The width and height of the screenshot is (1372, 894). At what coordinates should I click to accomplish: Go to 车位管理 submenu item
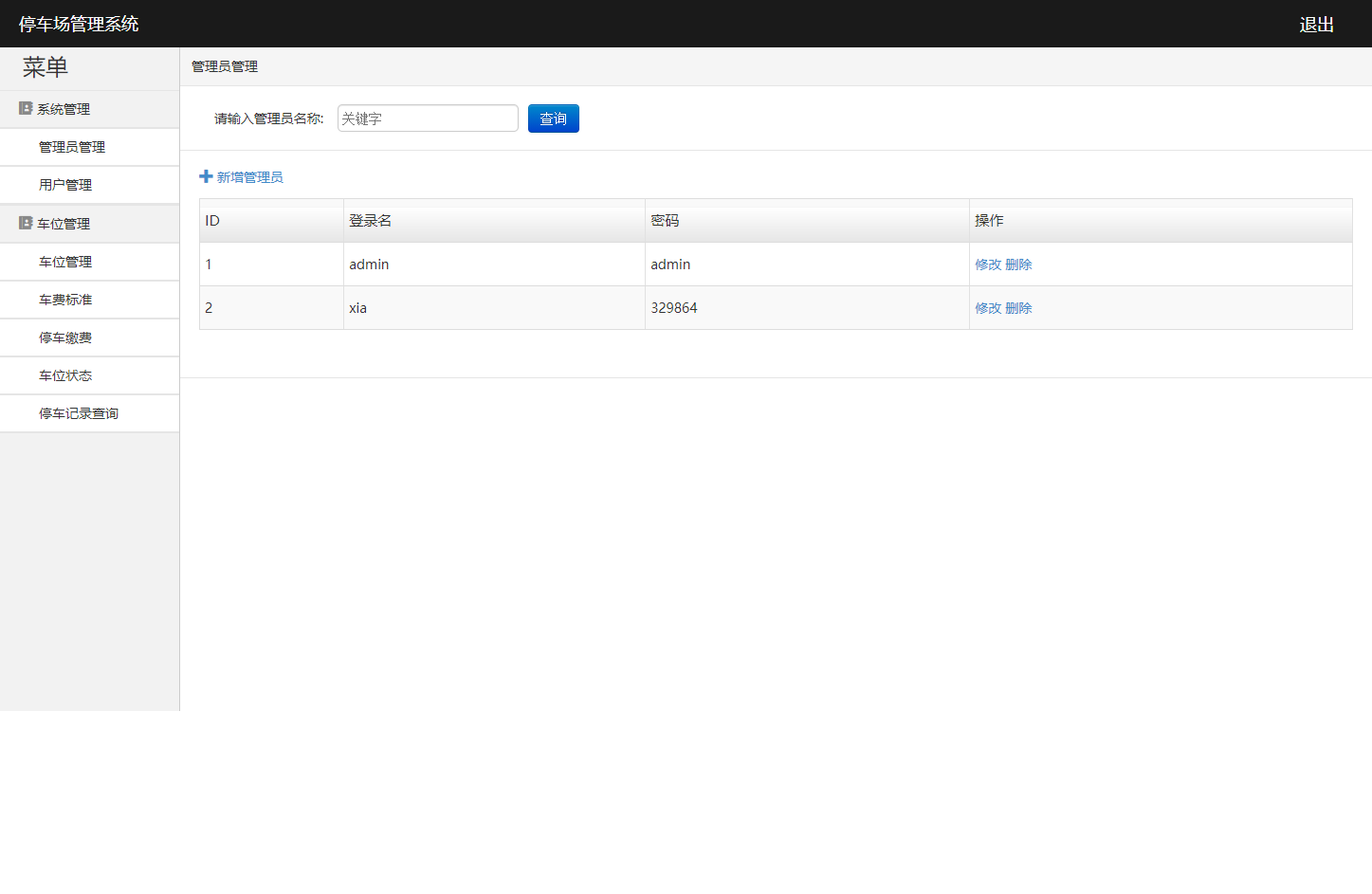tap(65, 263)
